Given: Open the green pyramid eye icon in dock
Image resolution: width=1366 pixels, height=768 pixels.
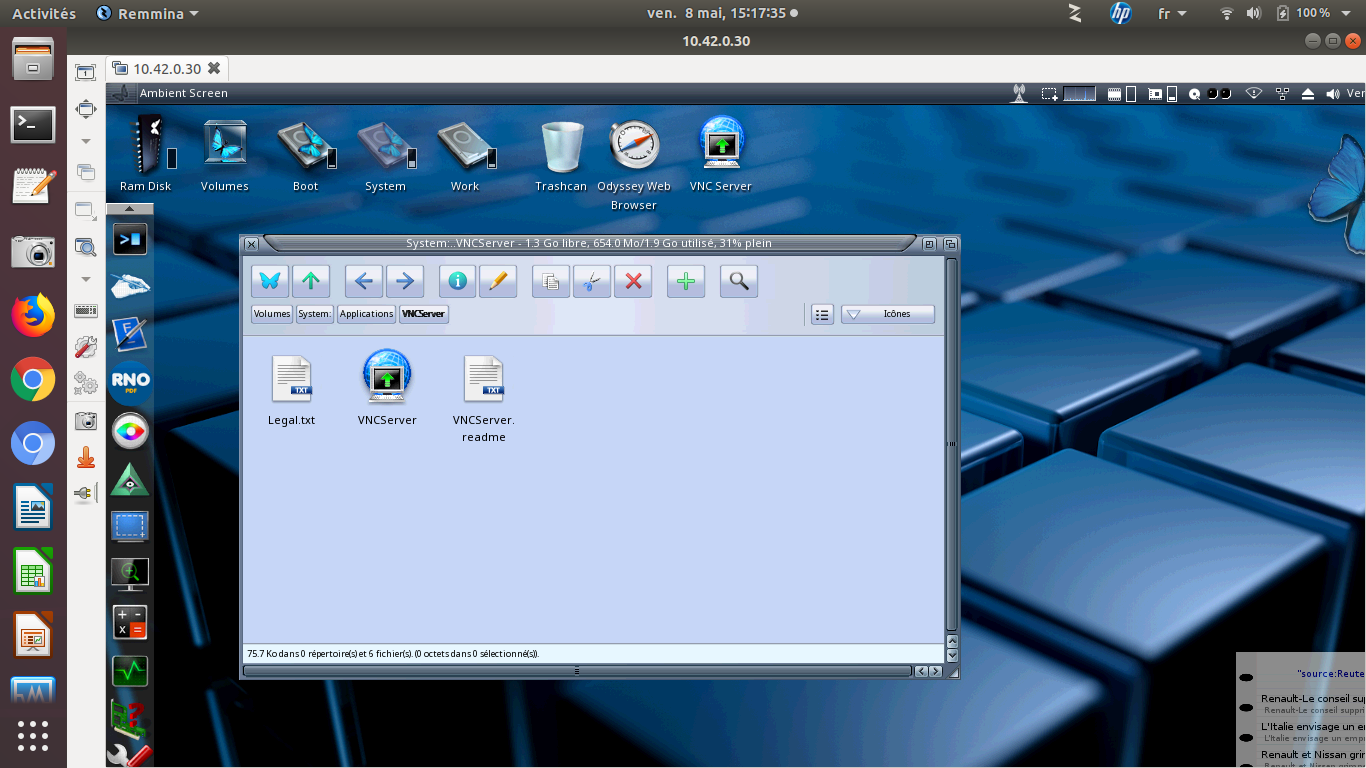Looking at the screenshot, I should [130, 480].
